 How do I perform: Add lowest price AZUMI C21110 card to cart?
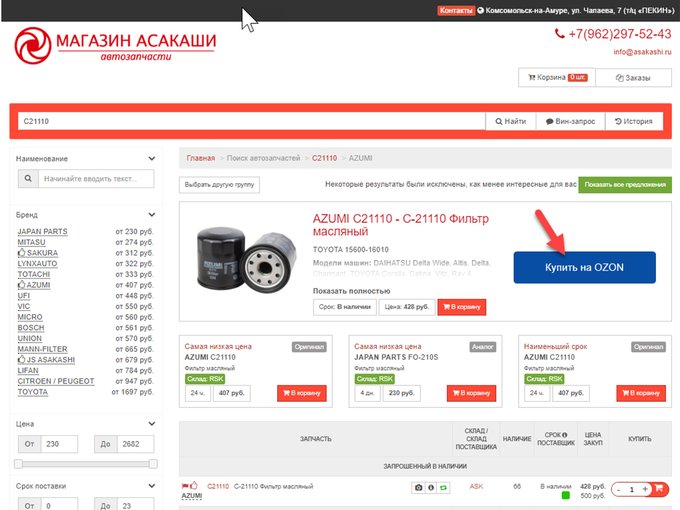point(302,393)
